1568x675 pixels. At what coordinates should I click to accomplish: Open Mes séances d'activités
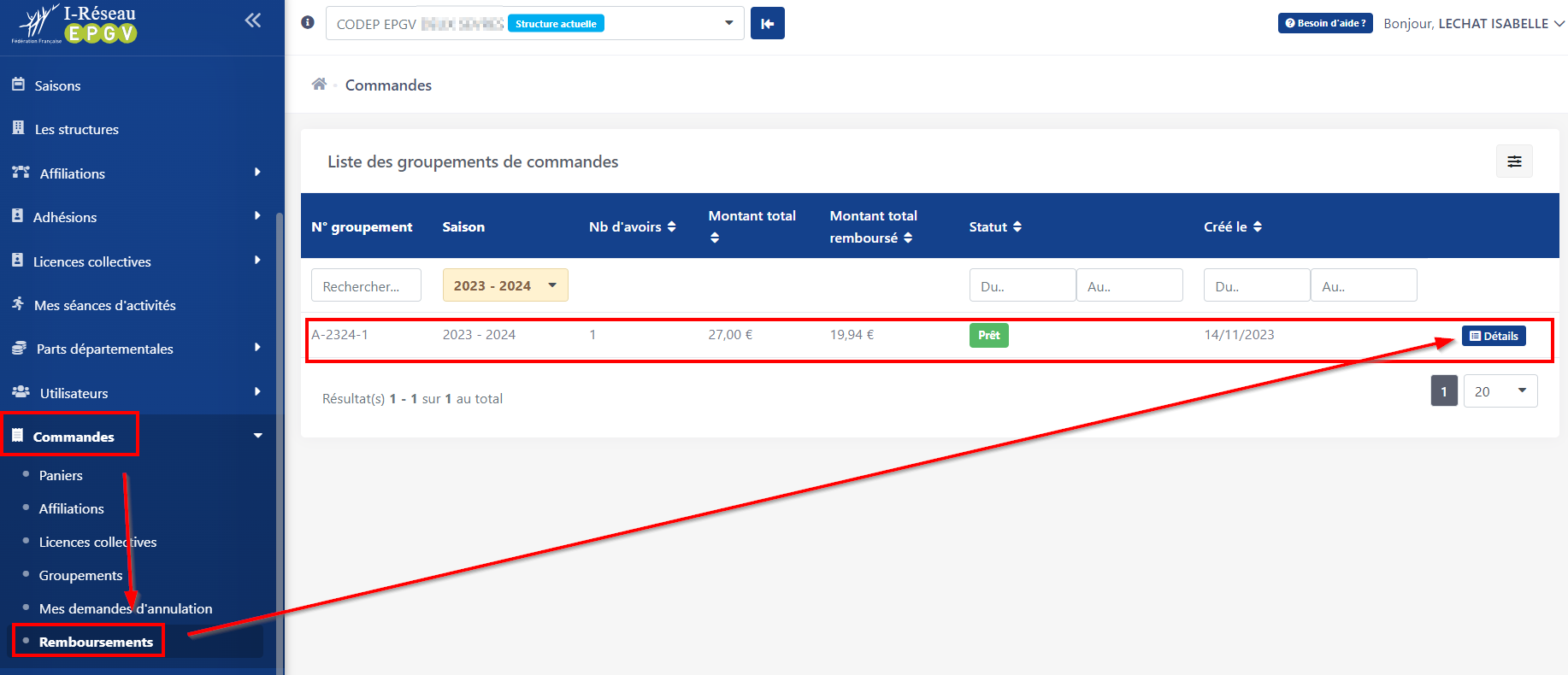coord(105,306)
